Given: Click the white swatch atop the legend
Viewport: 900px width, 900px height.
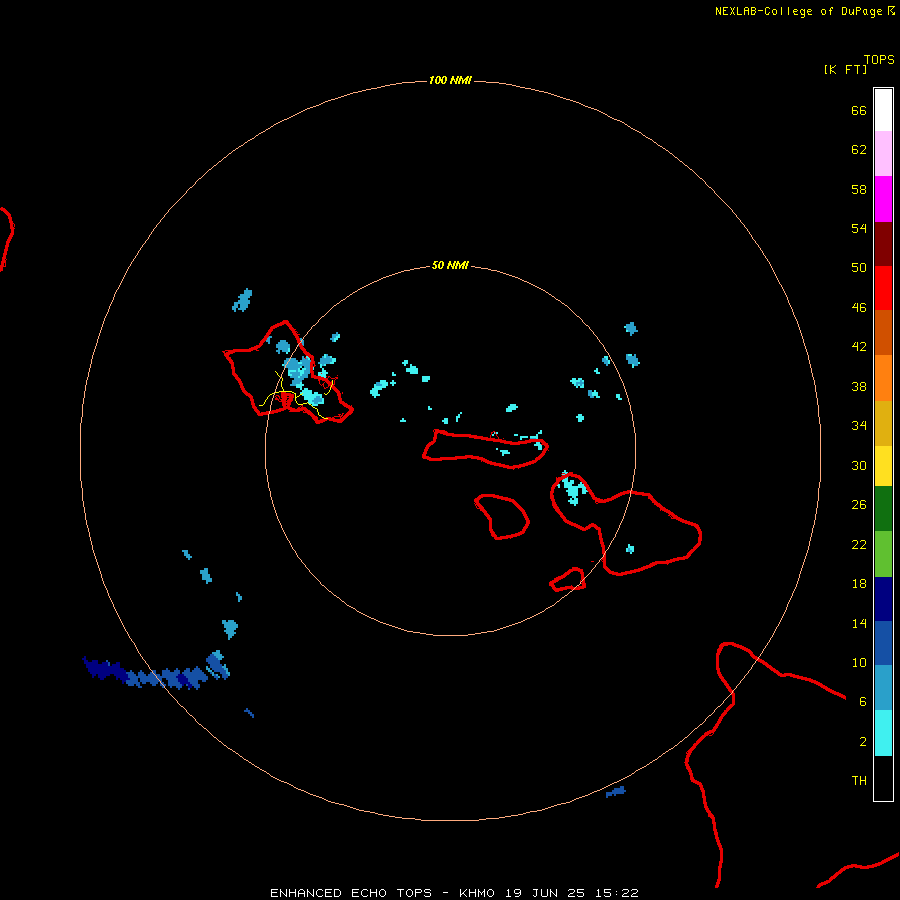Looking at the screenshot, I should pos(883,110).
